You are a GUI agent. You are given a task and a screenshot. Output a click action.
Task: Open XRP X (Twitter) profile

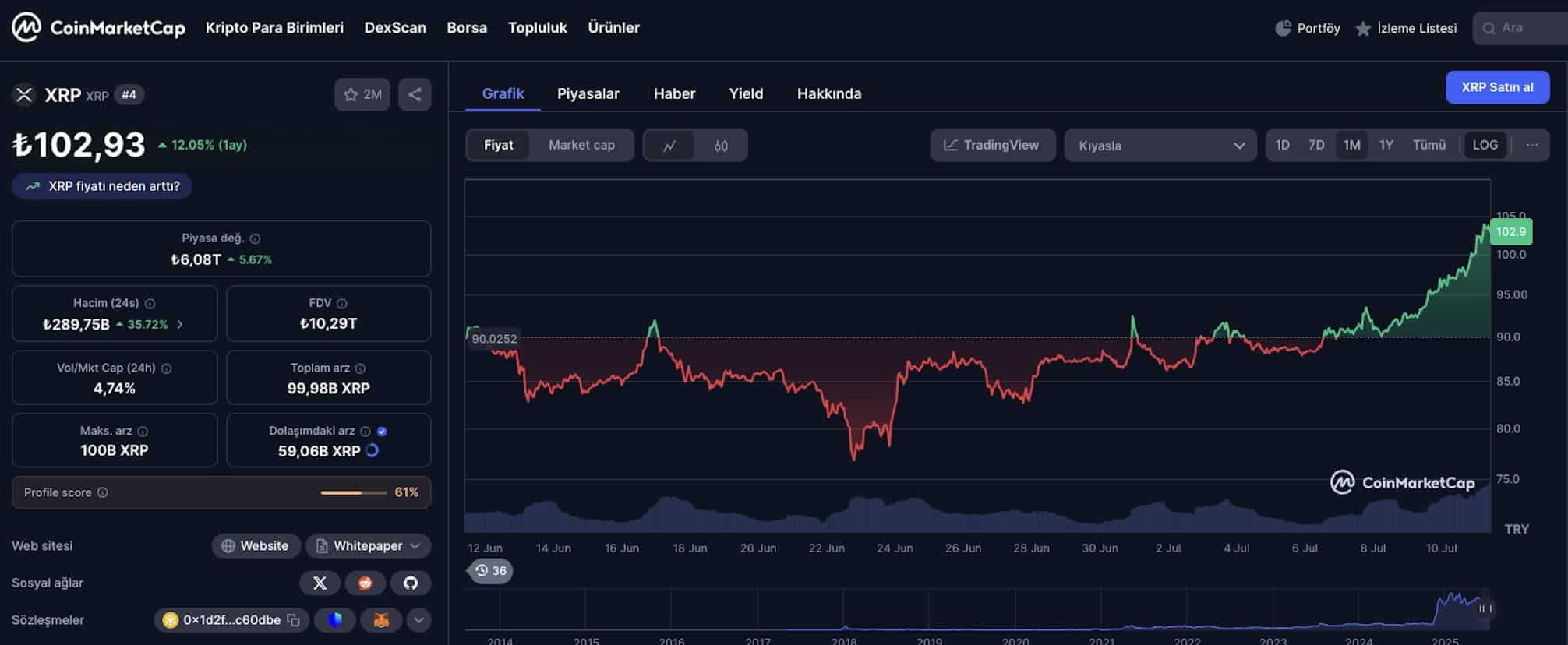(320, 583)
